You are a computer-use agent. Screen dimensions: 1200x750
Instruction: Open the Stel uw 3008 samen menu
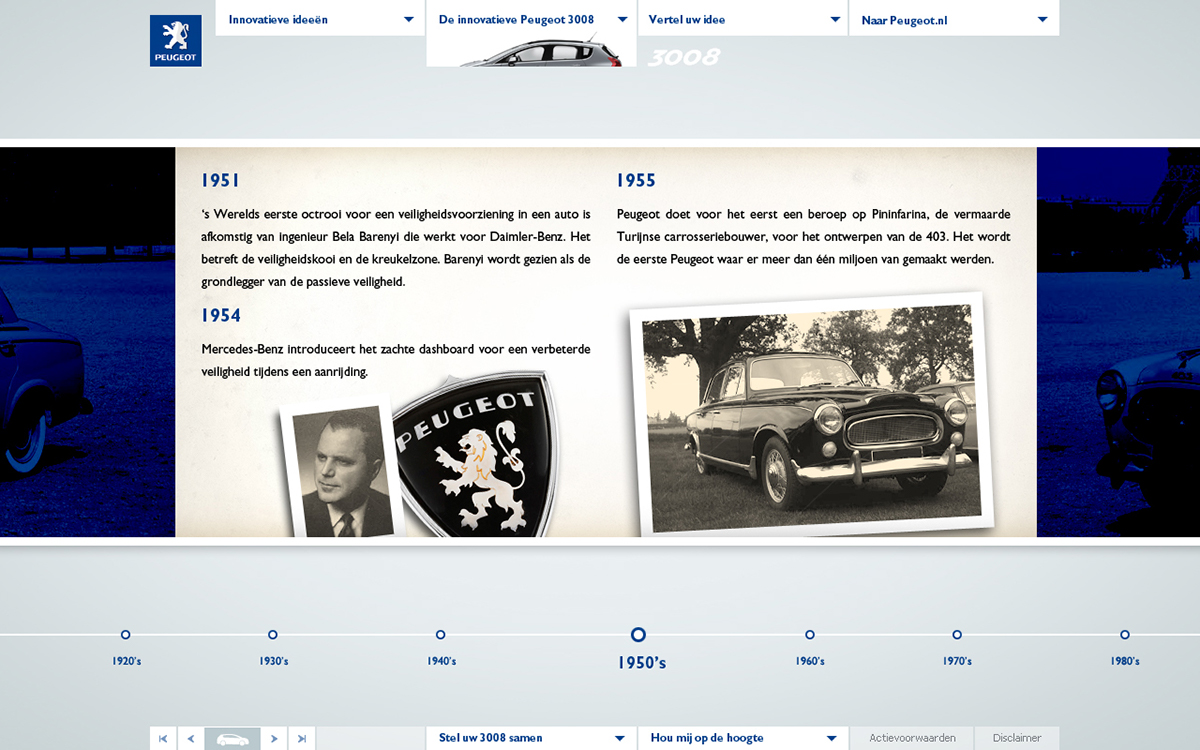(532, 739)
